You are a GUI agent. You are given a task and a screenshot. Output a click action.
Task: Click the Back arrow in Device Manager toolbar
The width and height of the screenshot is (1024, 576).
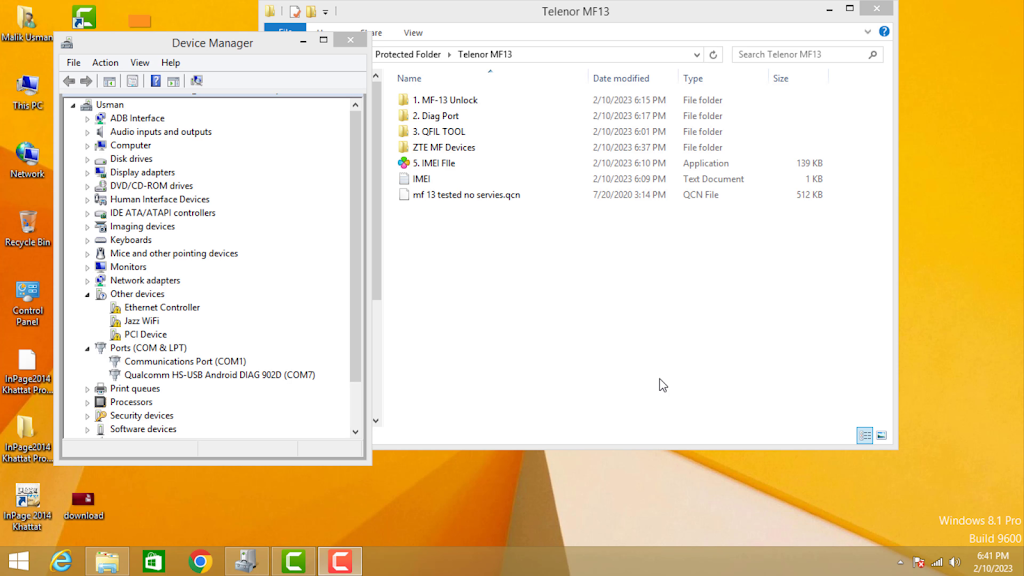coord(69,81)
